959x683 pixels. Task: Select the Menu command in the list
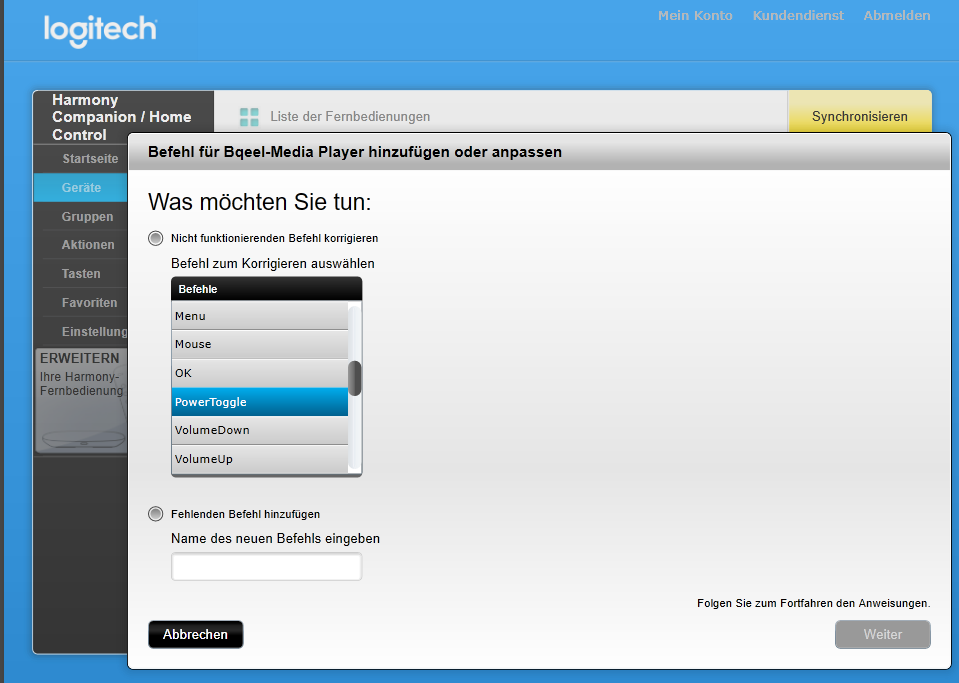point(260,316)
